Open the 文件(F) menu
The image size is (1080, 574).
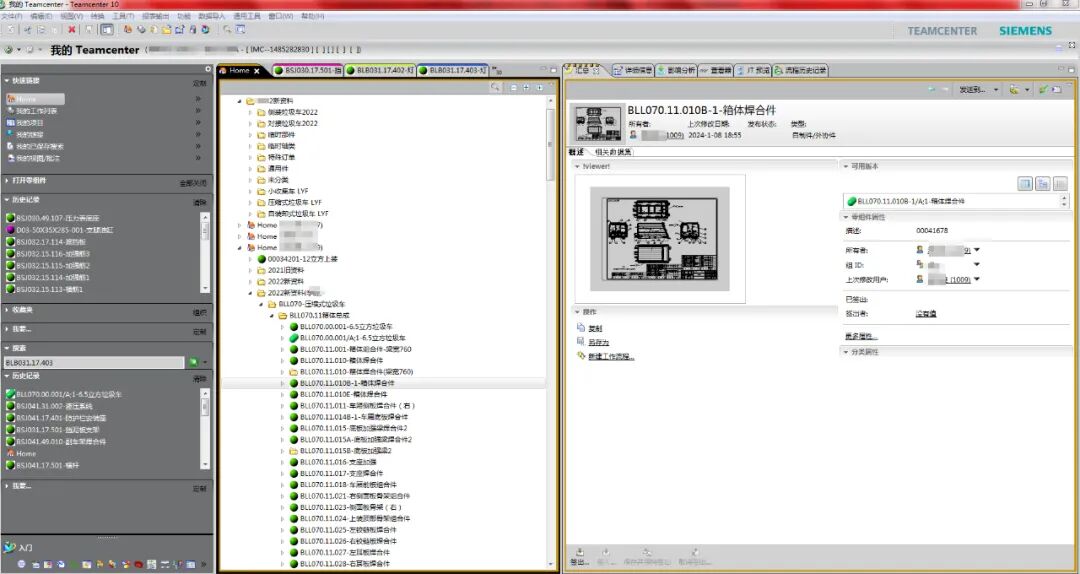[x=12, y=15]
